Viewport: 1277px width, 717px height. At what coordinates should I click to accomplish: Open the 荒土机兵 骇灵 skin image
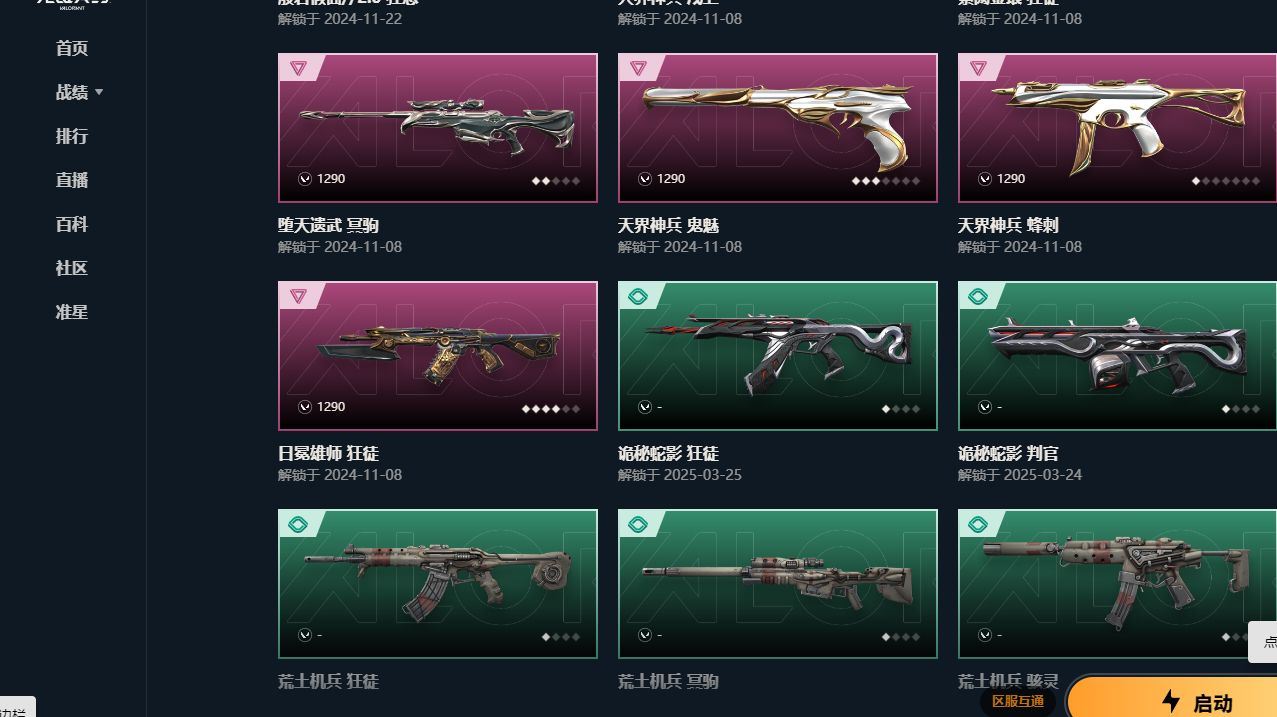(1117, 584)
